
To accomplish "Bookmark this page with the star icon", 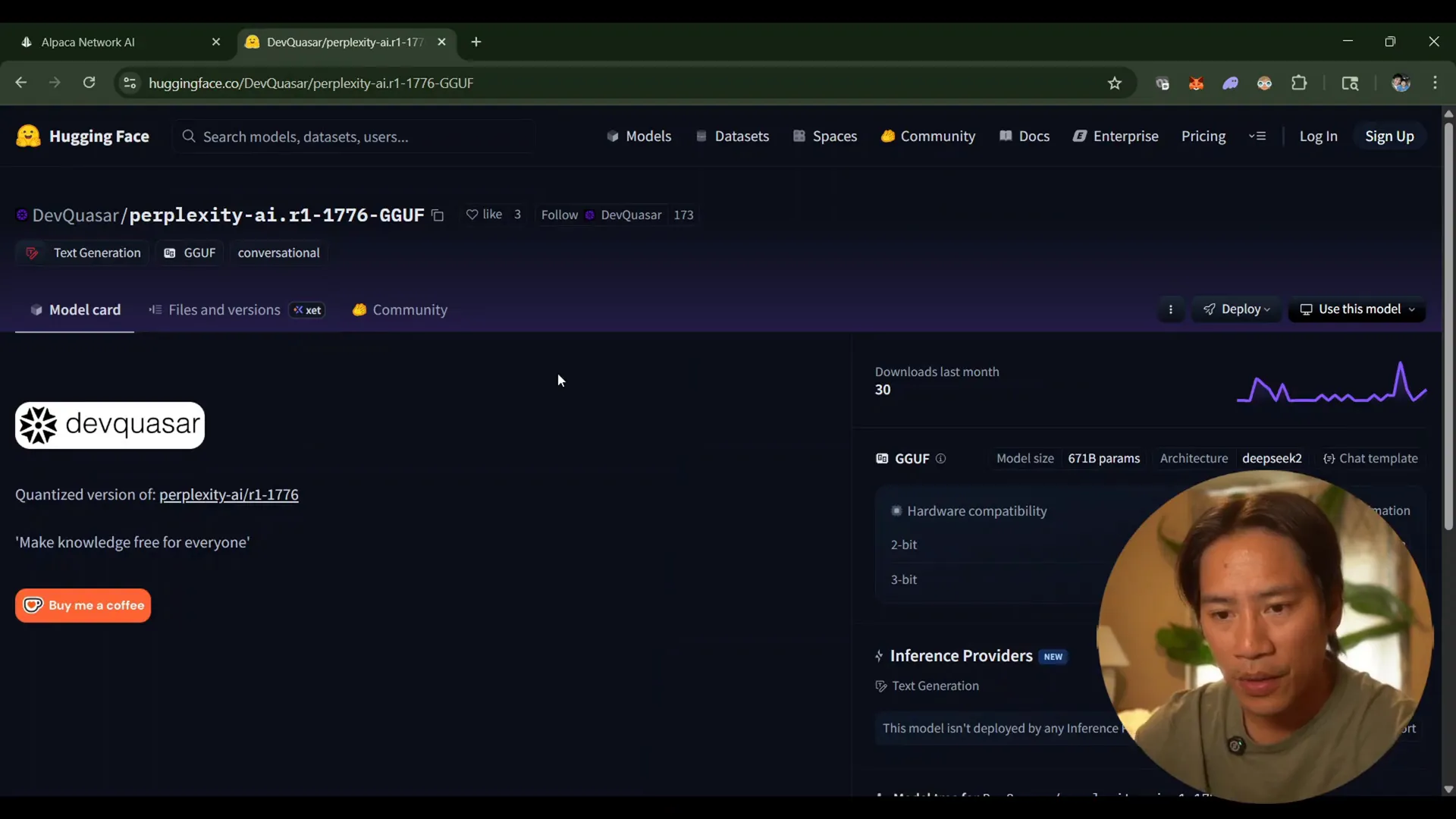I will pos(1114,83).
